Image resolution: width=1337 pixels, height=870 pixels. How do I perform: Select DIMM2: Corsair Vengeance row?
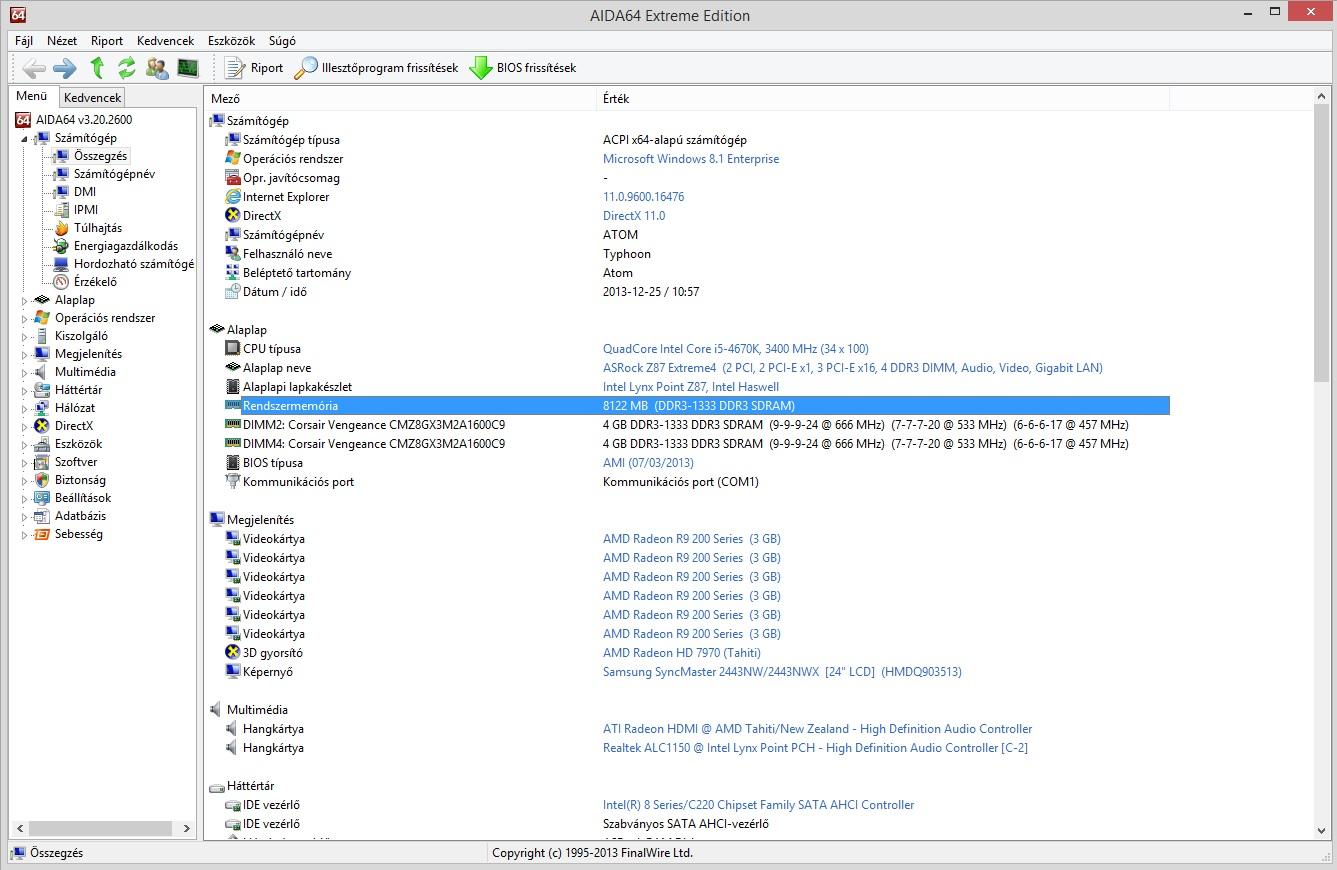pyautogui.click(x=697, y=425)
